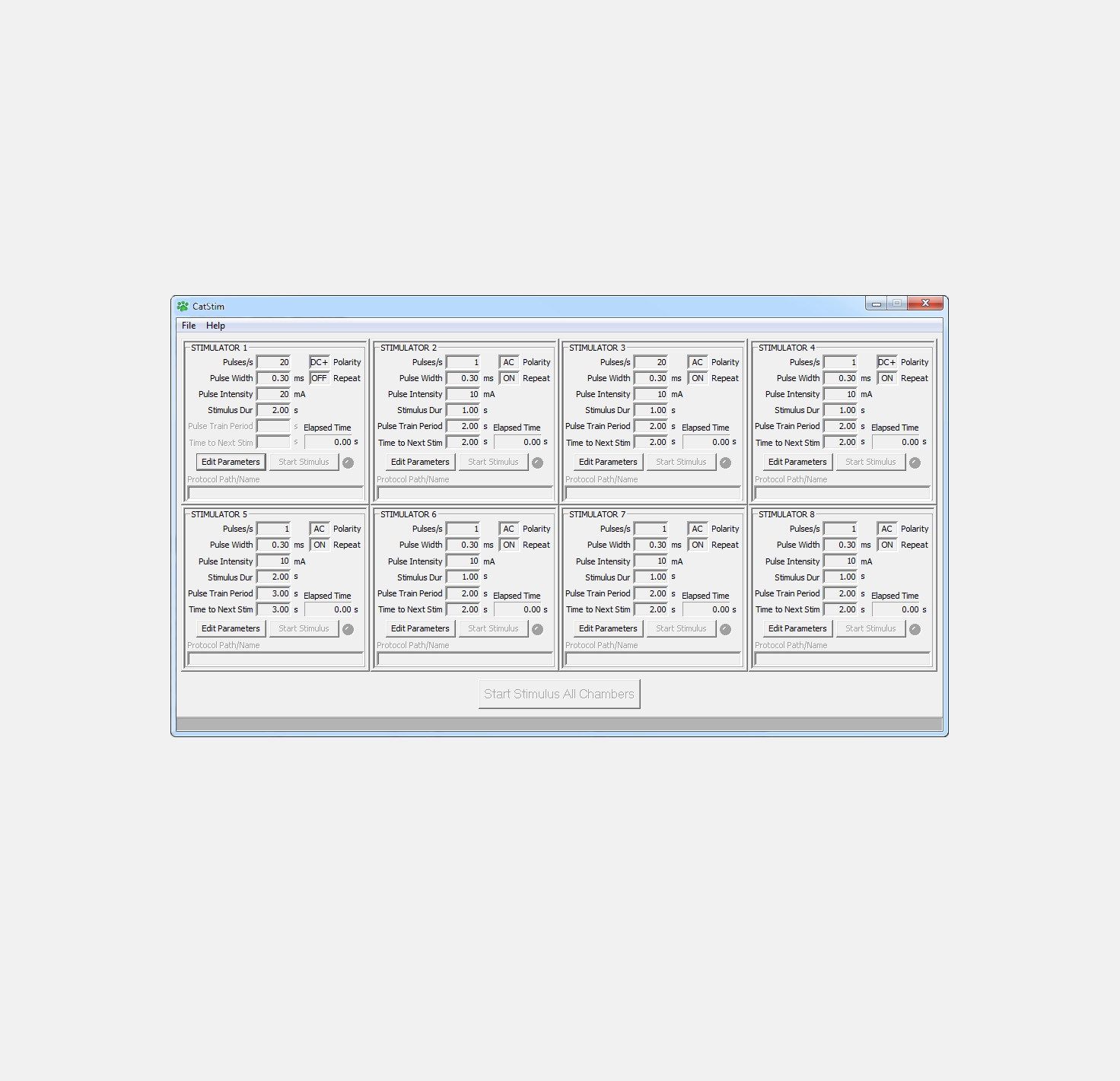Click Stimulator 2 round status indicator

537,463
